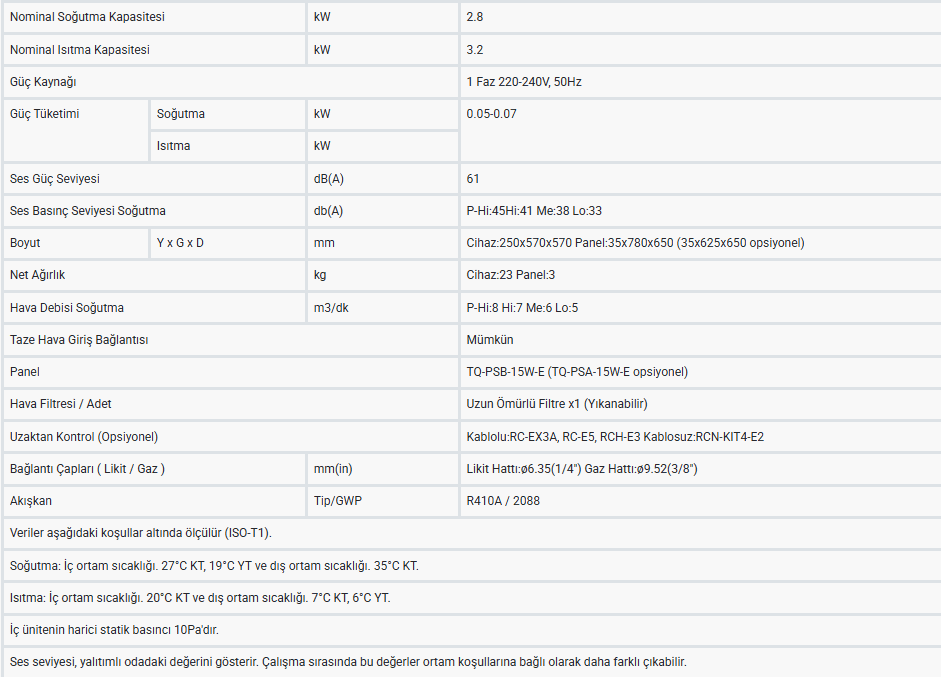This screenshot has width=941, height=677.
Task: Click the Nominal Soğutma Kapasitesi cell
Action: point(154,17)
